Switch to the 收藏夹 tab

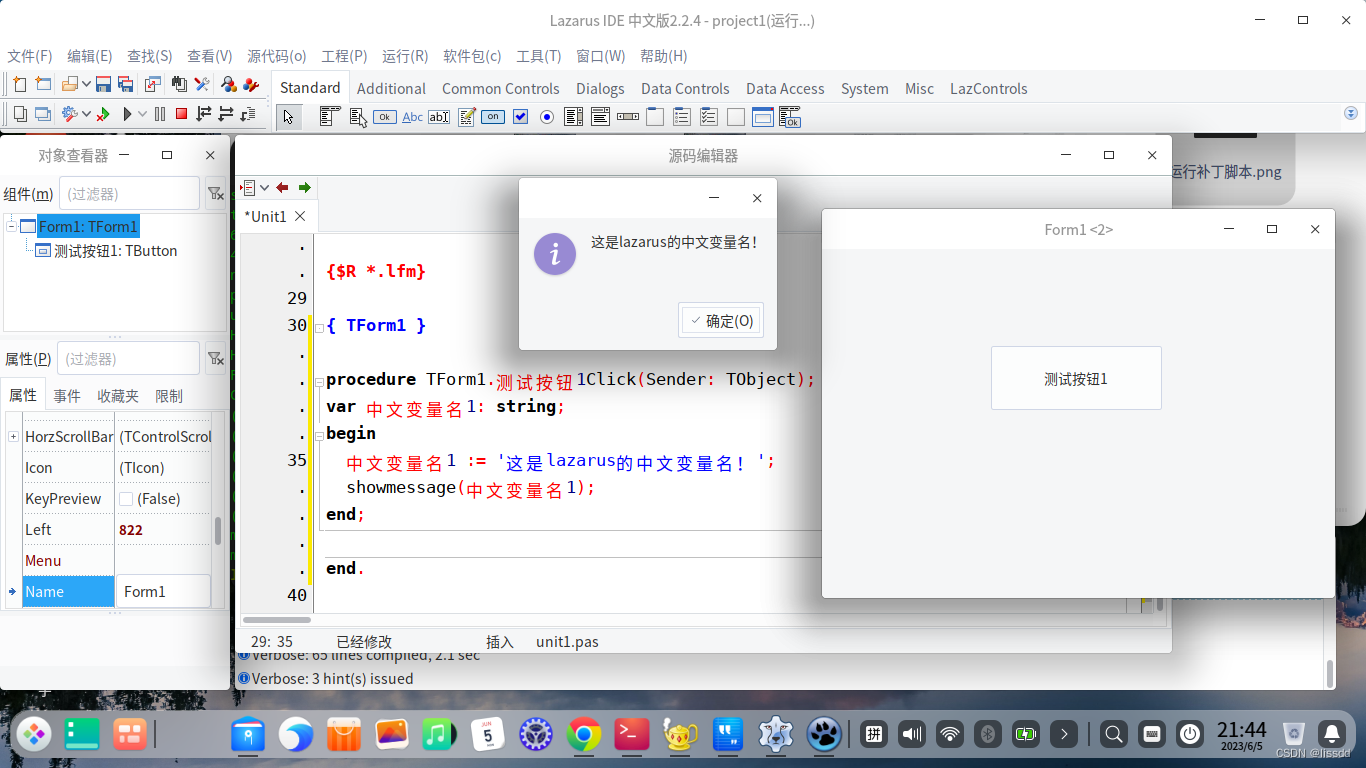118,396
